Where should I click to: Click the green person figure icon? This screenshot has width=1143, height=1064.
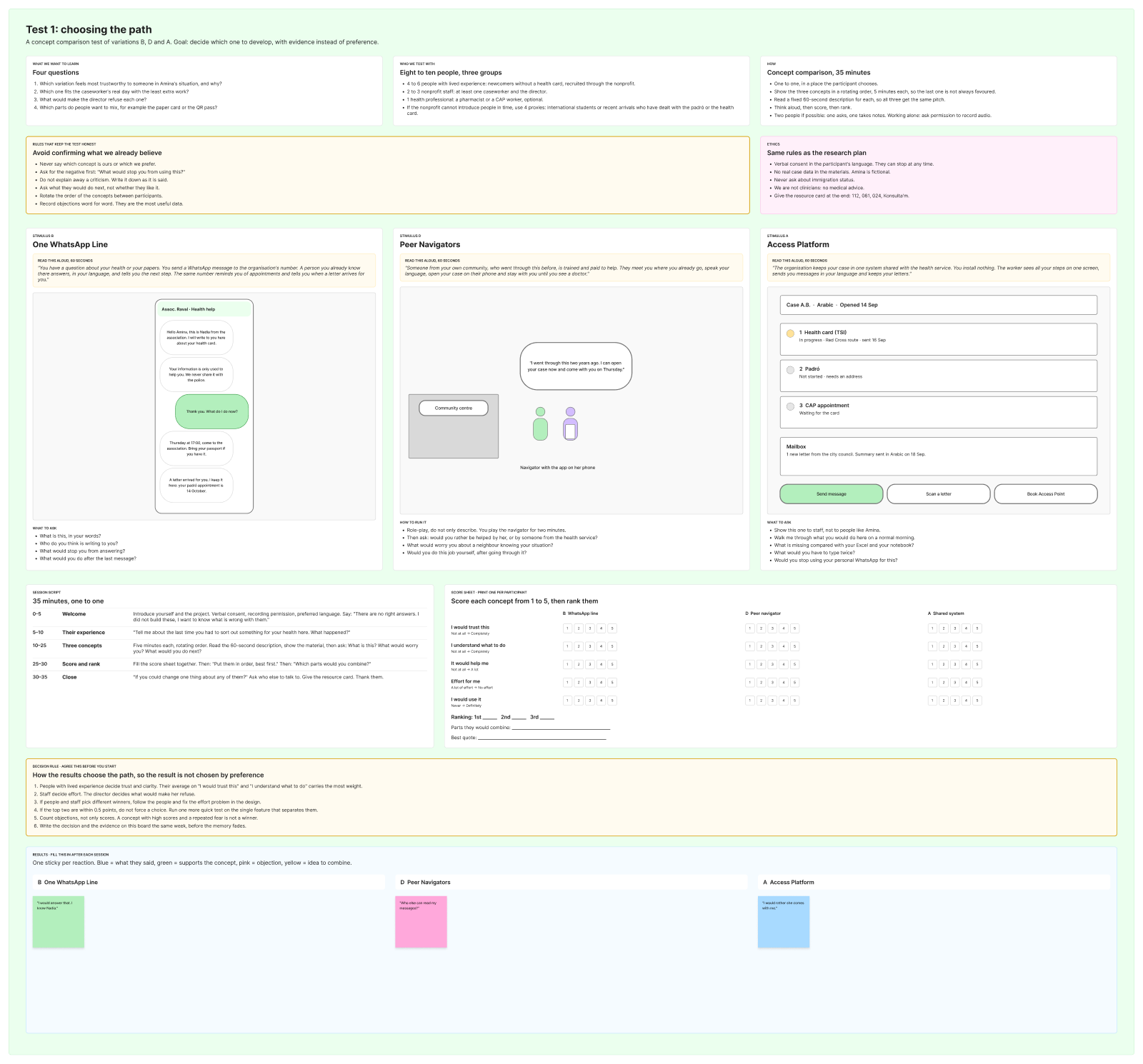540,424
